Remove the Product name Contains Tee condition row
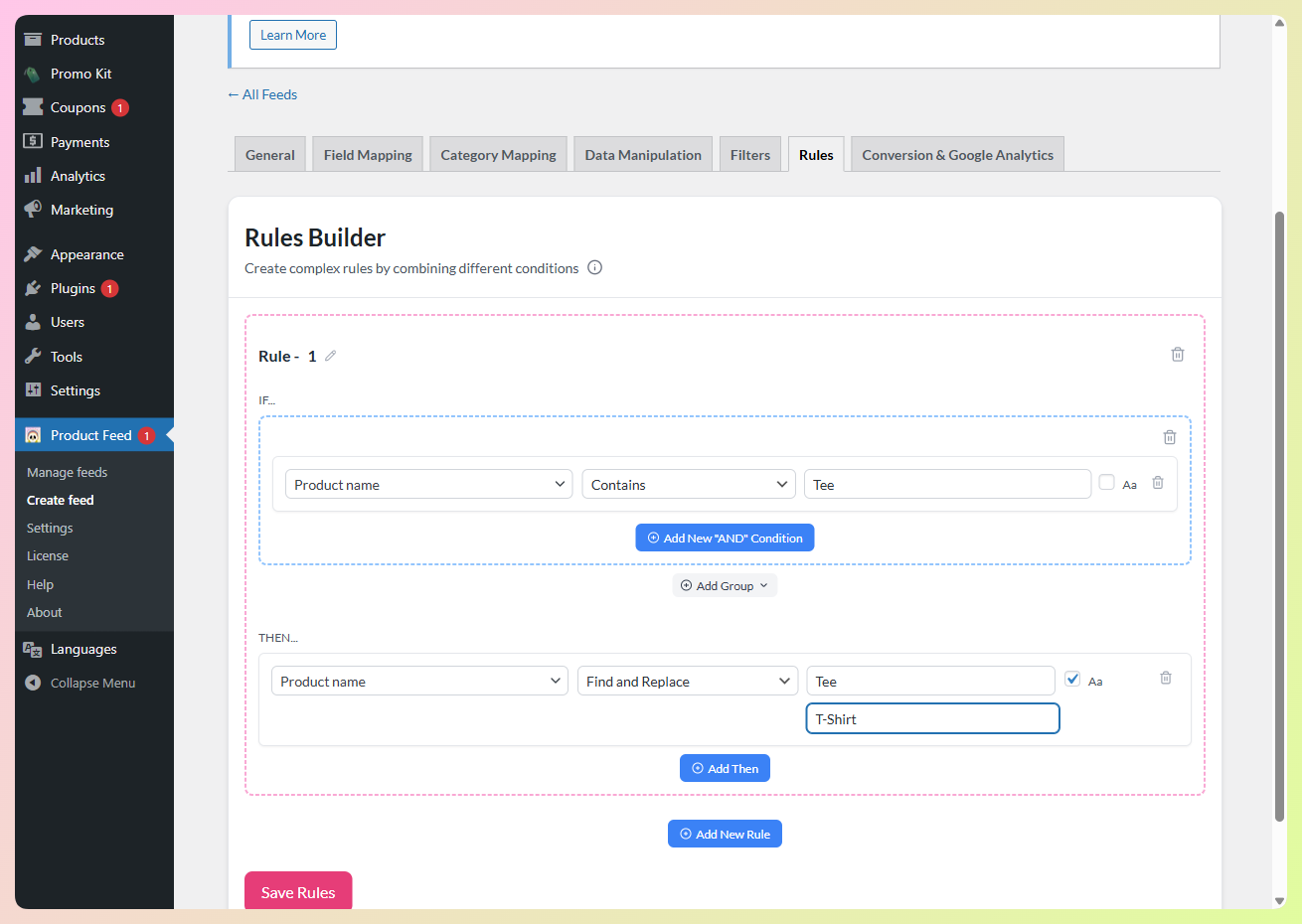 point(1158,483)
